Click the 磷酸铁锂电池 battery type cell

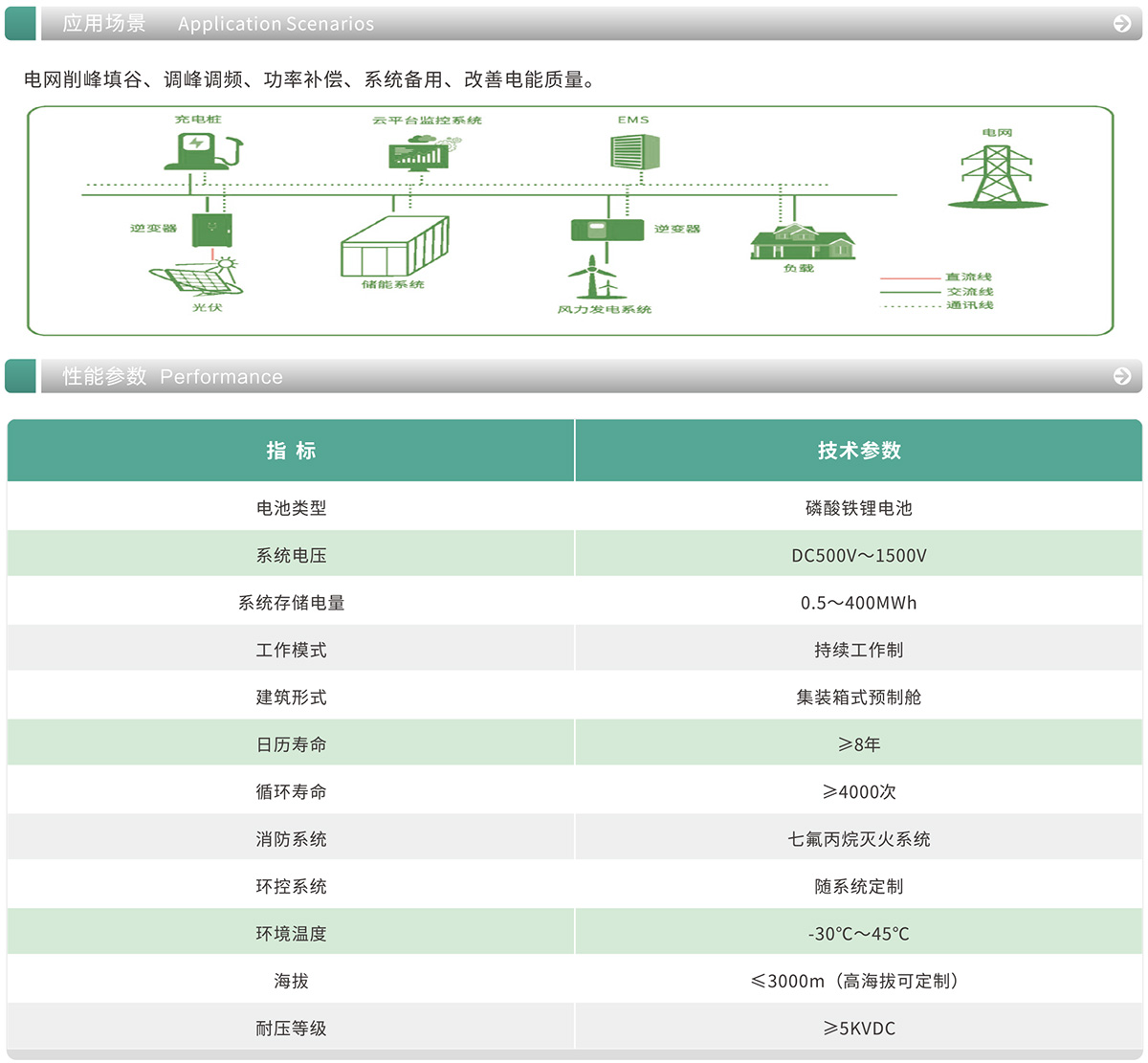(x=859, y=508)
